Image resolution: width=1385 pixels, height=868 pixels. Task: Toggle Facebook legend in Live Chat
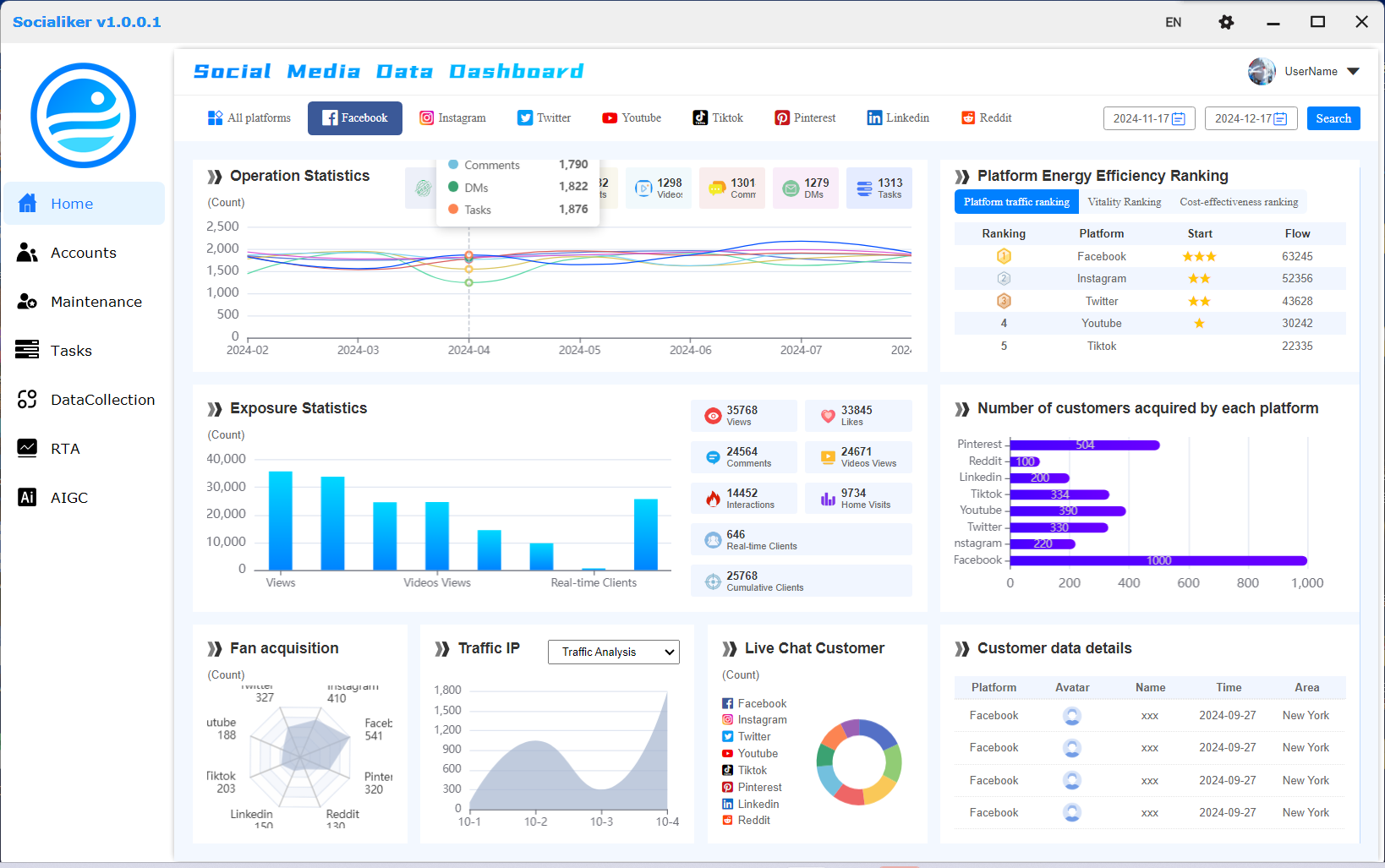(753, 703)
